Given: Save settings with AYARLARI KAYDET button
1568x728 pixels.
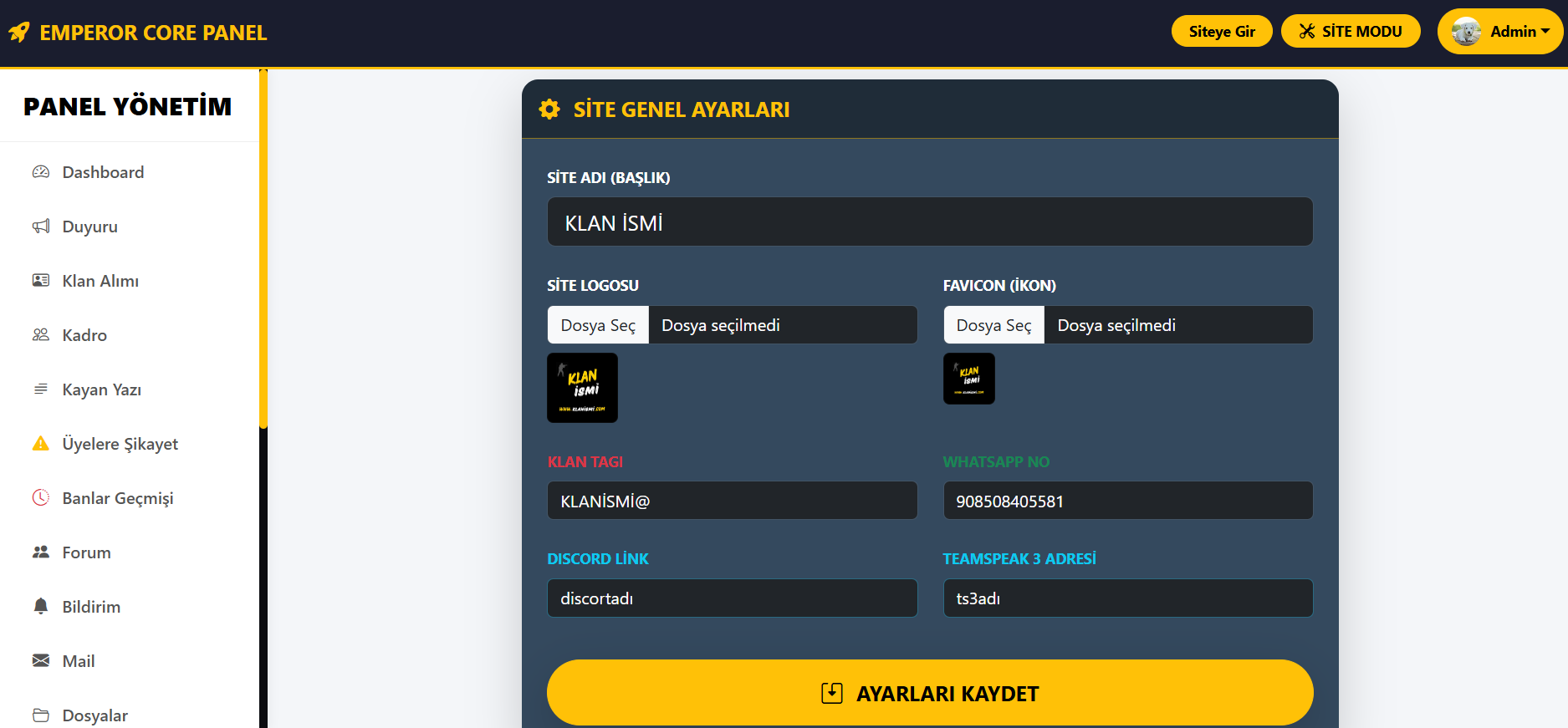Looking at the screenshot, I should pos(930,693).
